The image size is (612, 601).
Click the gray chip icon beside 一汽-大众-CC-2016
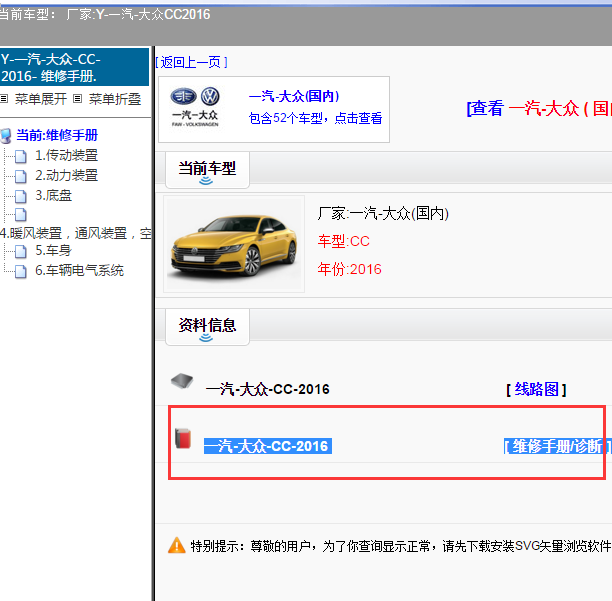182,381
